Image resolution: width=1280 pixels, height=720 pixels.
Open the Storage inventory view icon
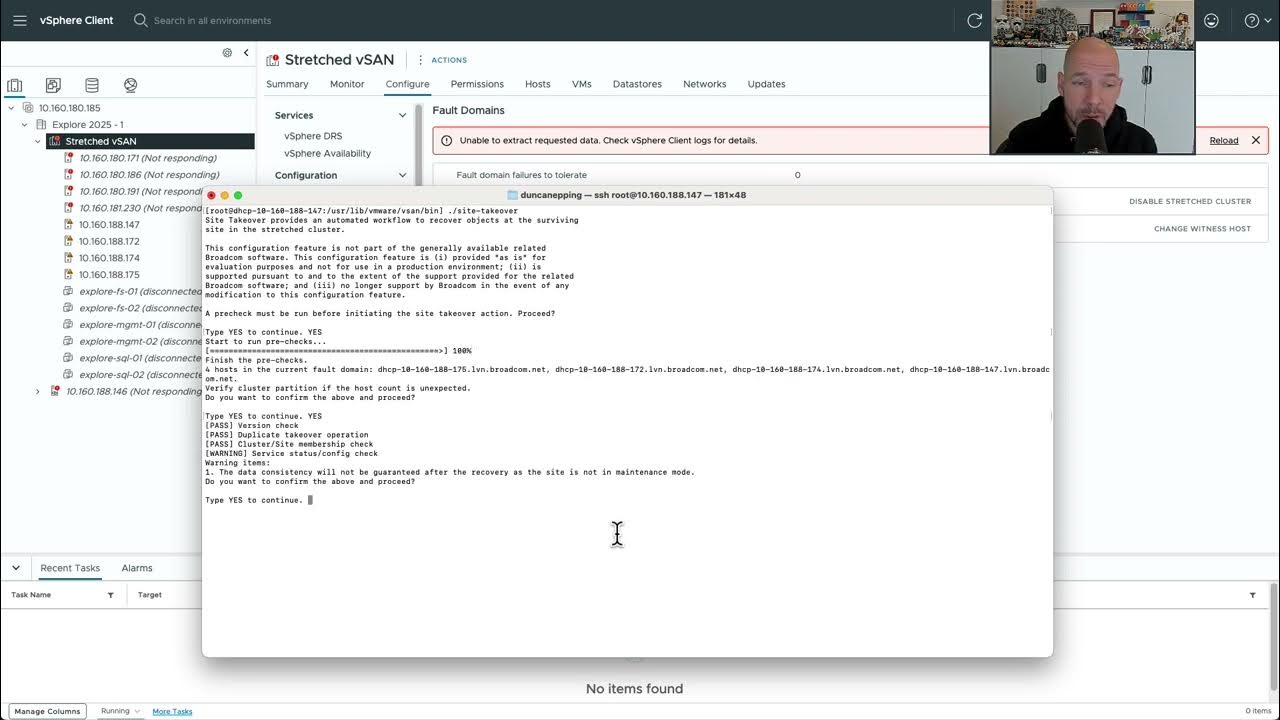point(92,86)
